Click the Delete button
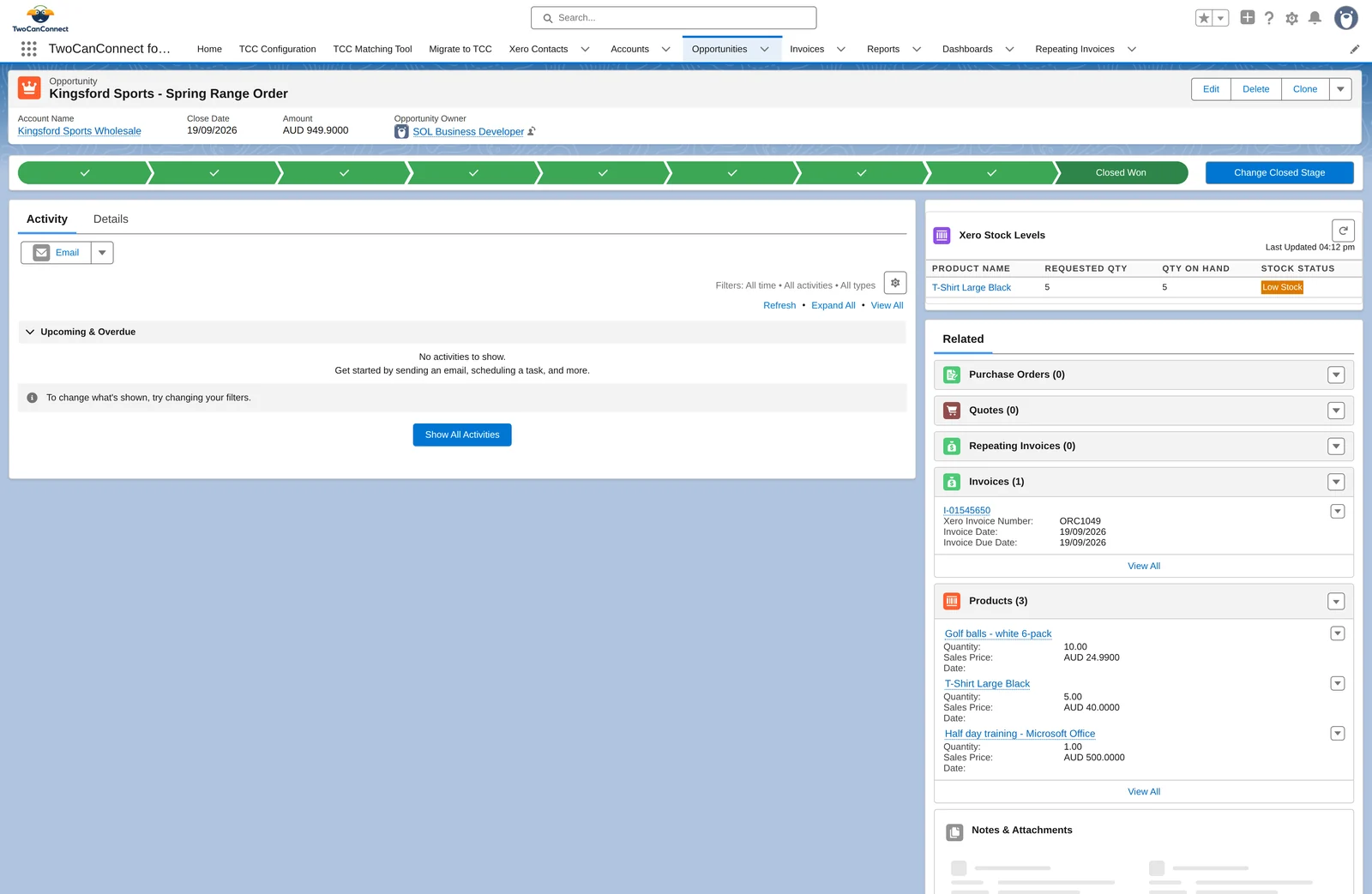The width and height of the screenshot is (1372, 894). [1256, 89]
